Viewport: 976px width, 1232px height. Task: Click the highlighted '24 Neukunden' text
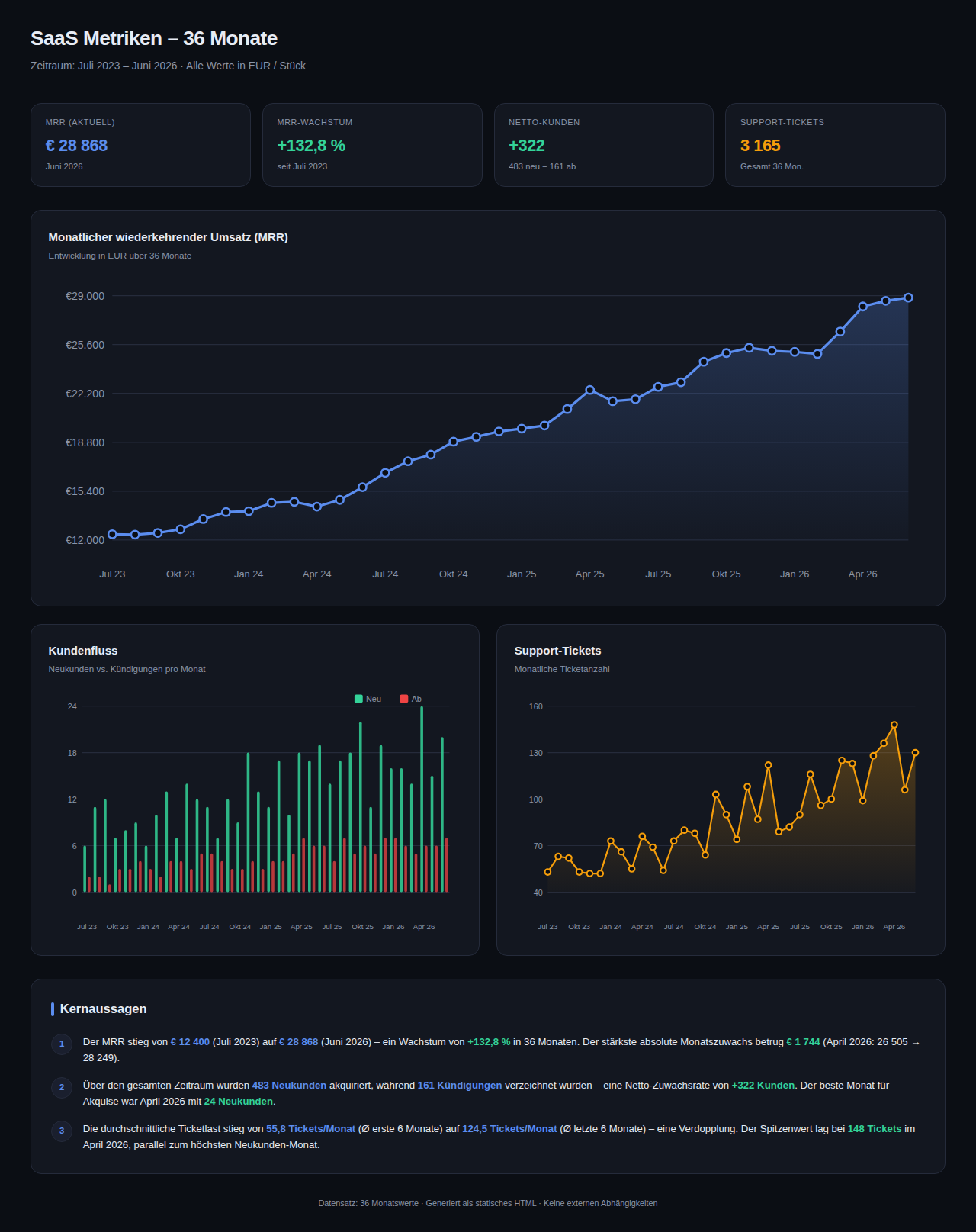point(238,1101)
